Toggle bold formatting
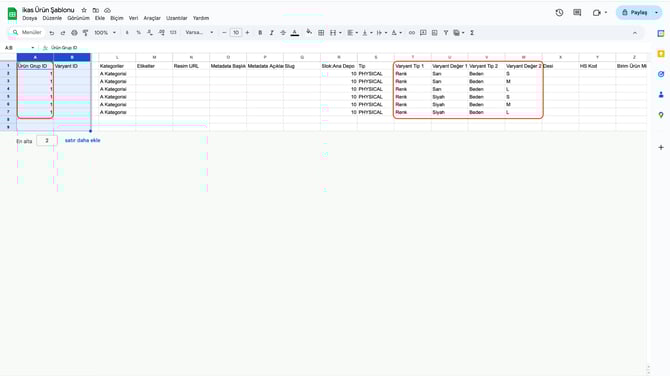 [260, 33]
